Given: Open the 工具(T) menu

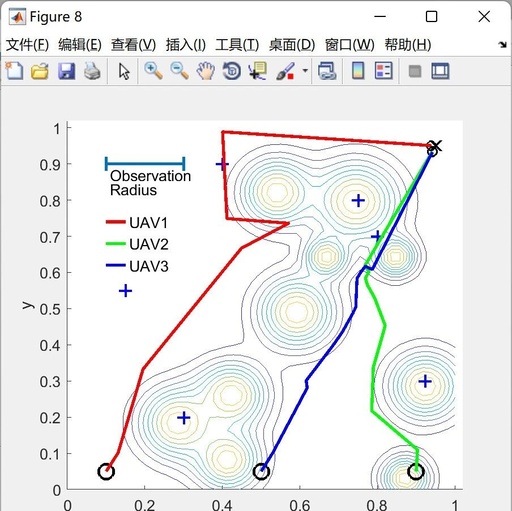Looking at the screenshot, I should click(237, 45).
